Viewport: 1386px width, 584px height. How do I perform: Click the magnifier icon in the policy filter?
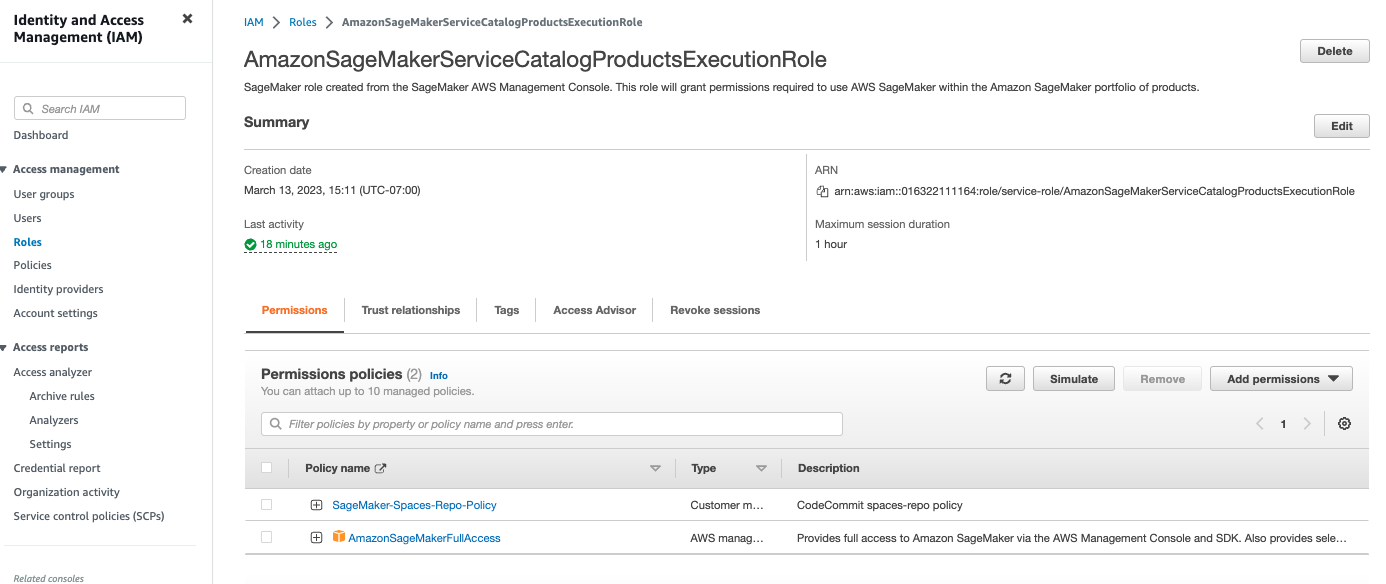276,424
